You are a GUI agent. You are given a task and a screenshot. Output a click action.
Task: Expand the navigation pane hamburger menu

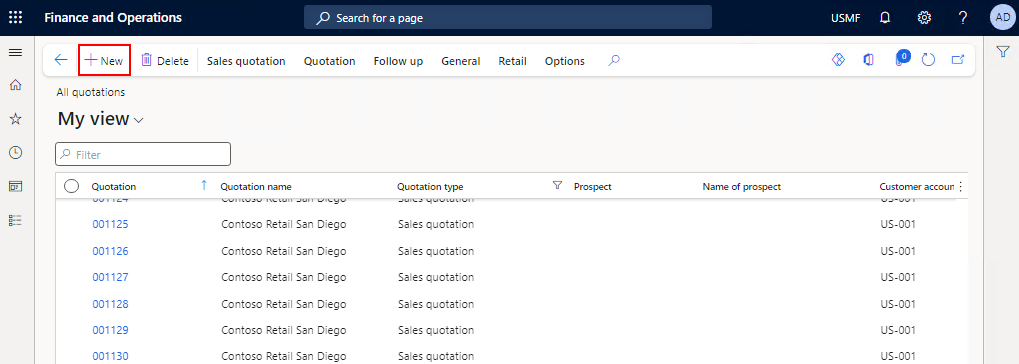[16, 53]
